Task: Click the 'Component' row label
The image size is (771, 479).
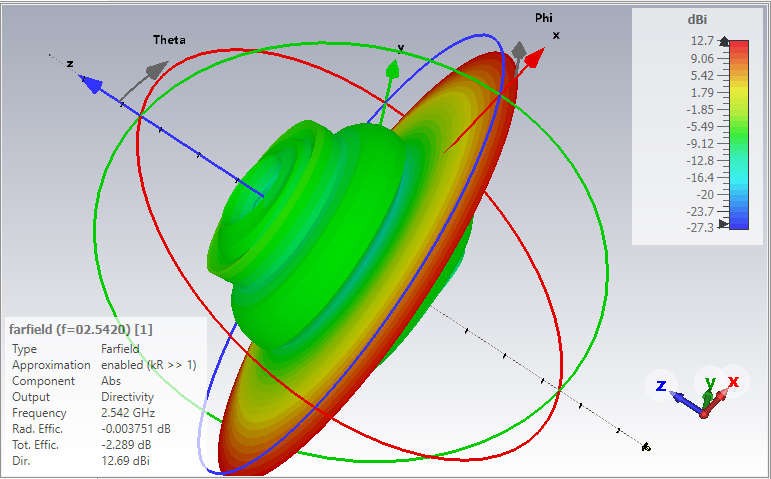Action: 43,381
